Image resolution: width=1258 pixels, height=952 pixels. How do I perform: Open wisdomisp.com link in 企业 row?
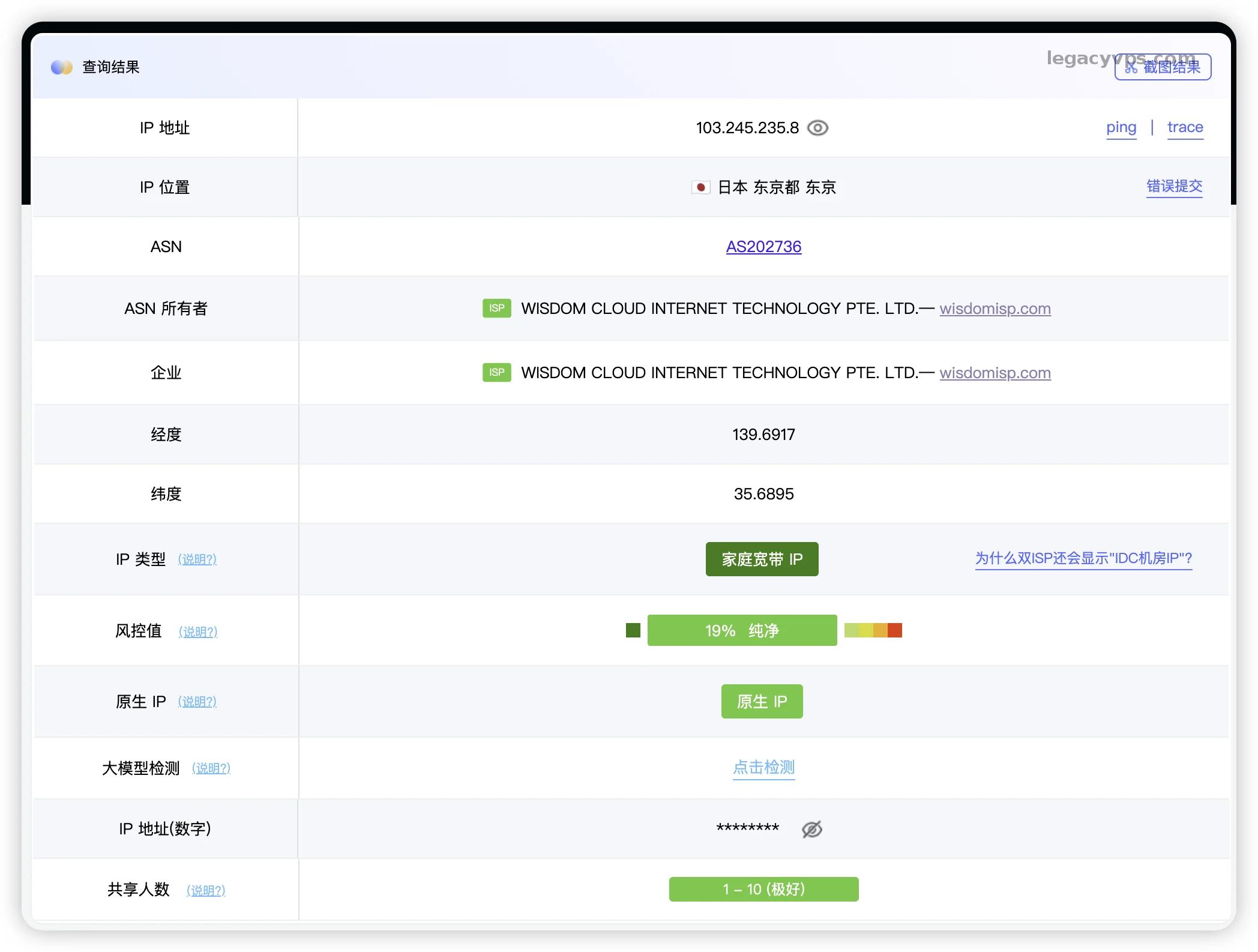coord(995,373)
